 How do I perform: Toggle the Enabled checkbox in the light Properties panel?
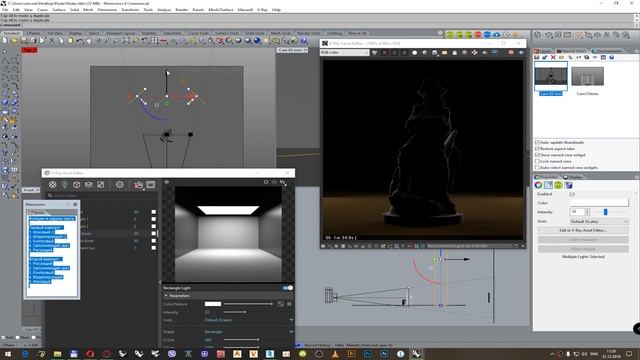pos(572,194)
